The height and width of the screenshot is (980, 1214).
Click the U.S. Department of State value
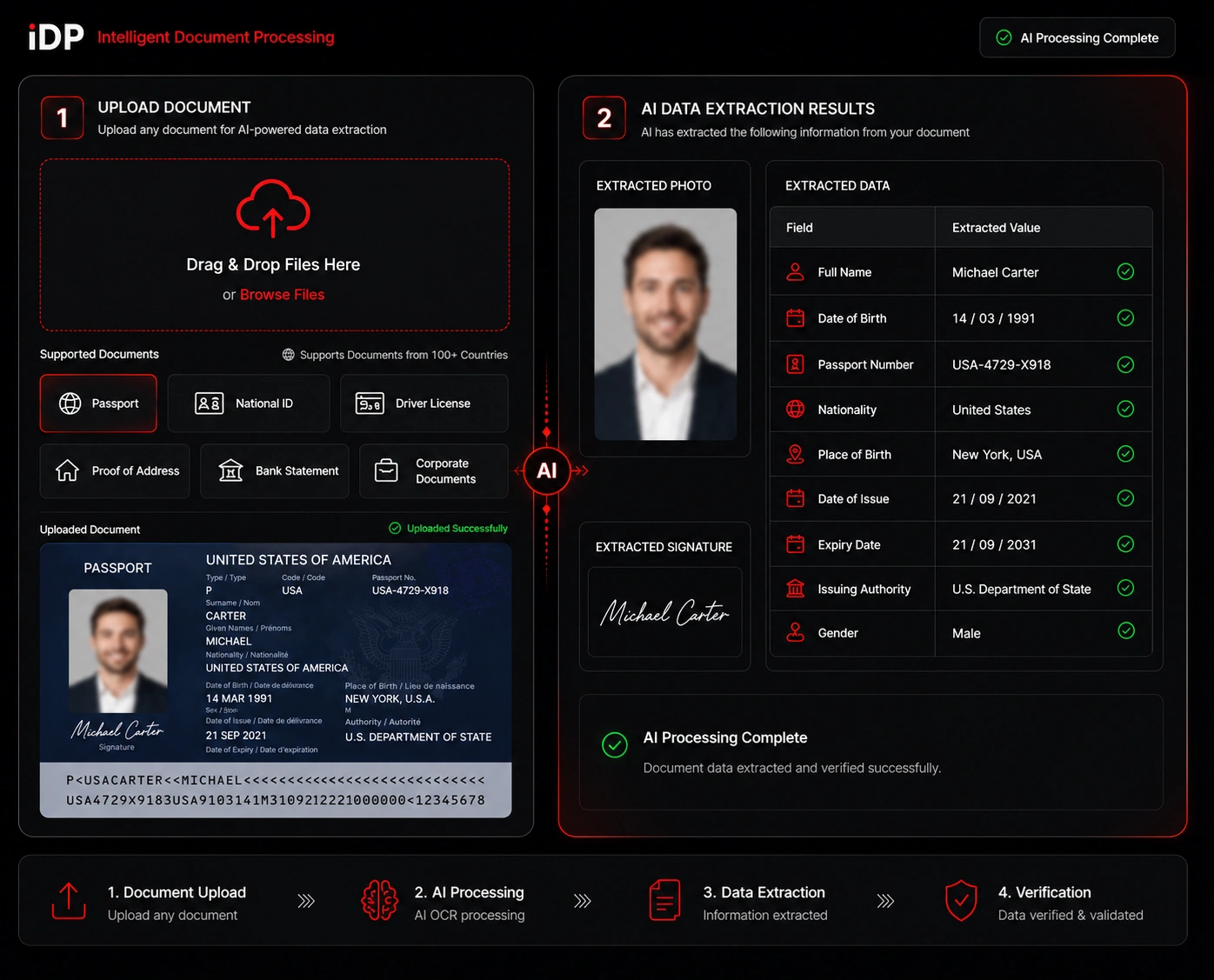pyautogui.click(x=1021, y=590)
